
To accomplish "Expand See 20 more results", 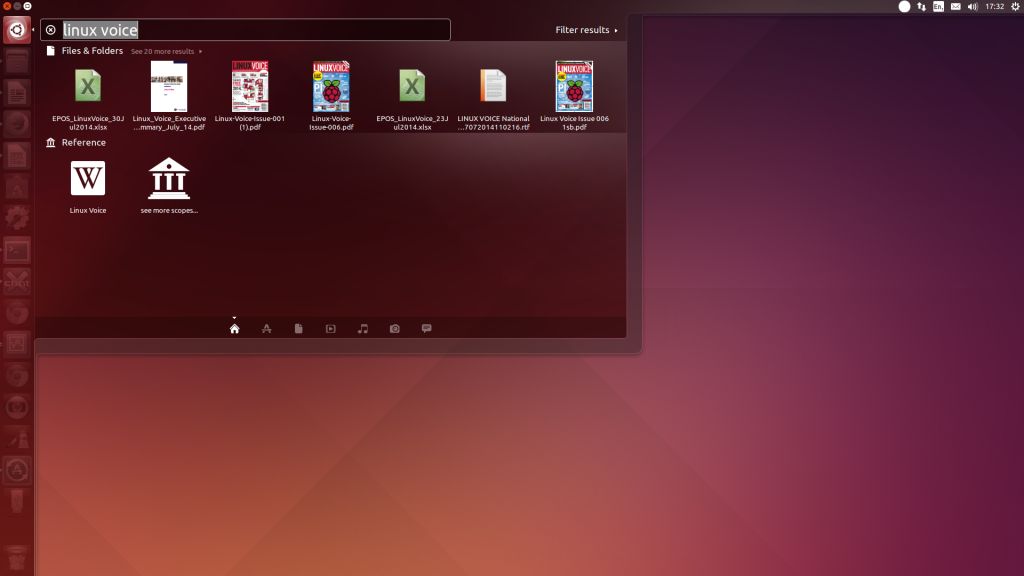I will (166, 52).
